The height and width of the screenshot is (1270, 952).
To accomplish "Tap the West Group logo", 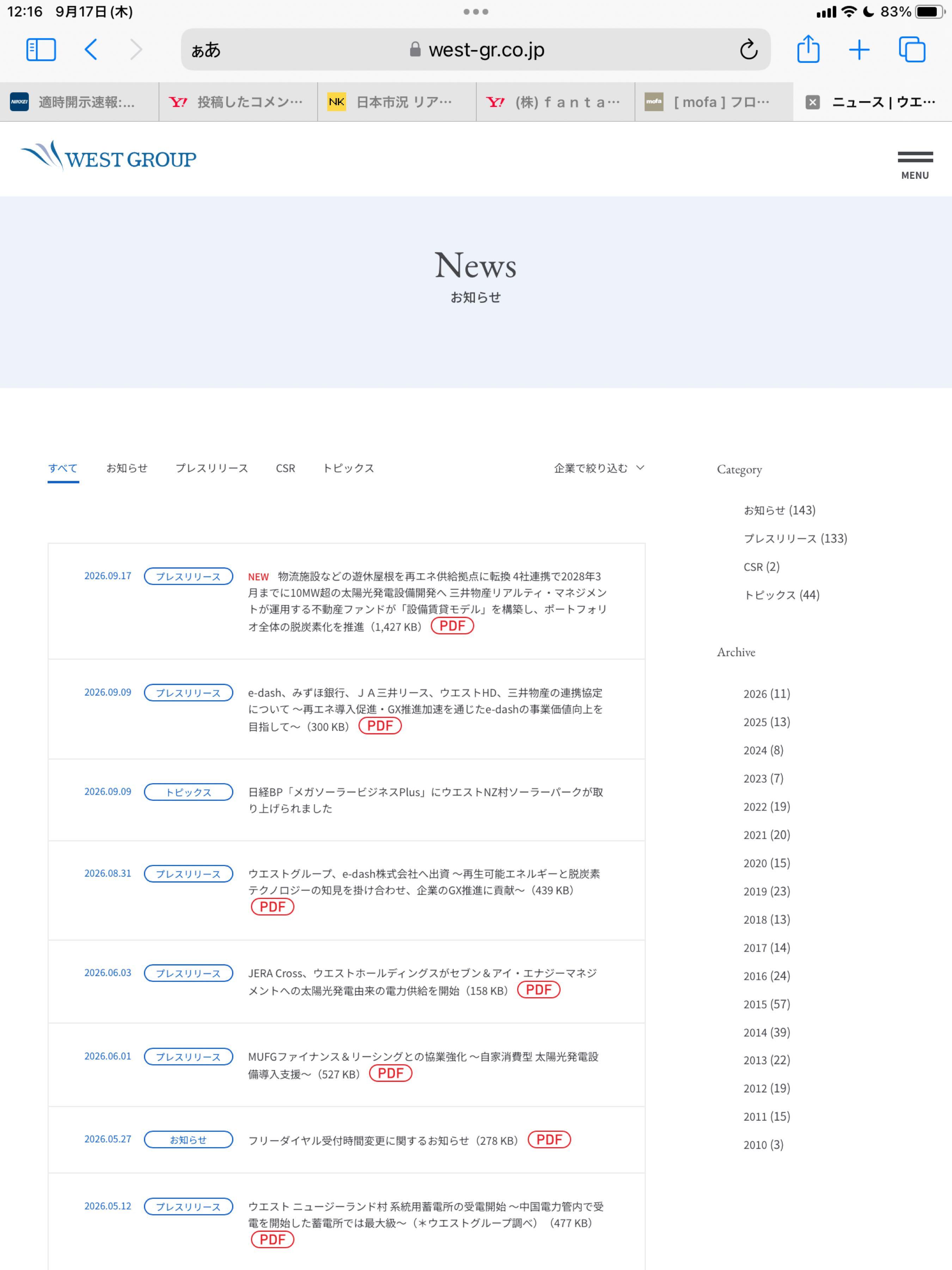I will [109, 156].
